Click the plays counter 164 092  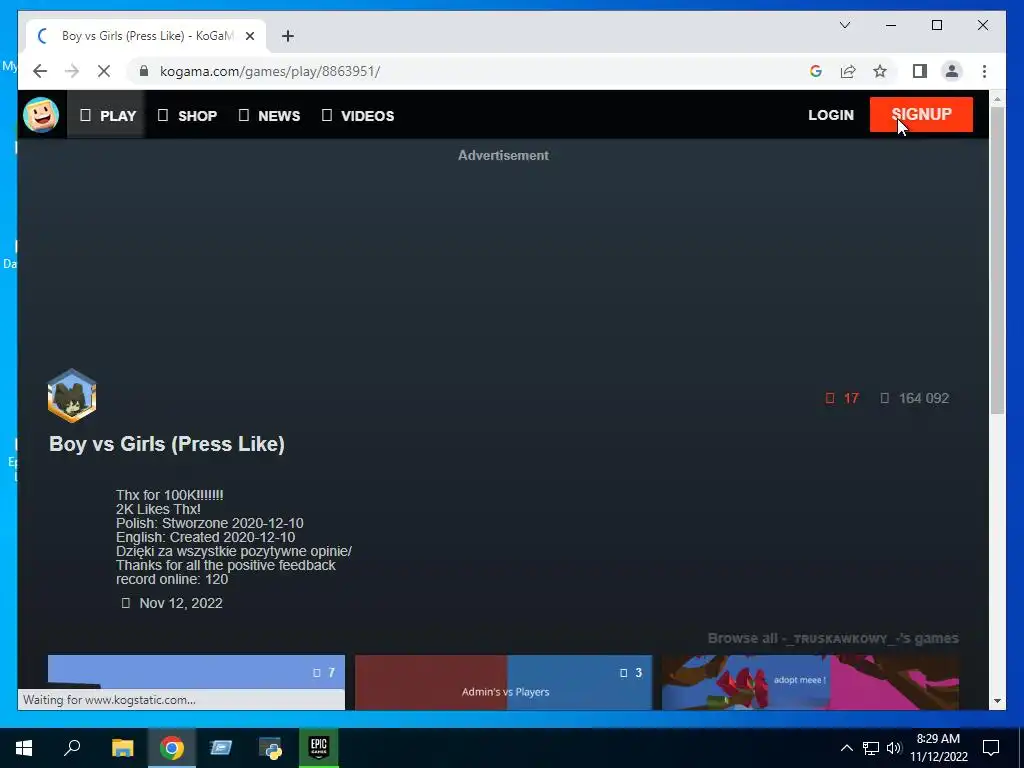pyautogui.click(x=914, y=398)
